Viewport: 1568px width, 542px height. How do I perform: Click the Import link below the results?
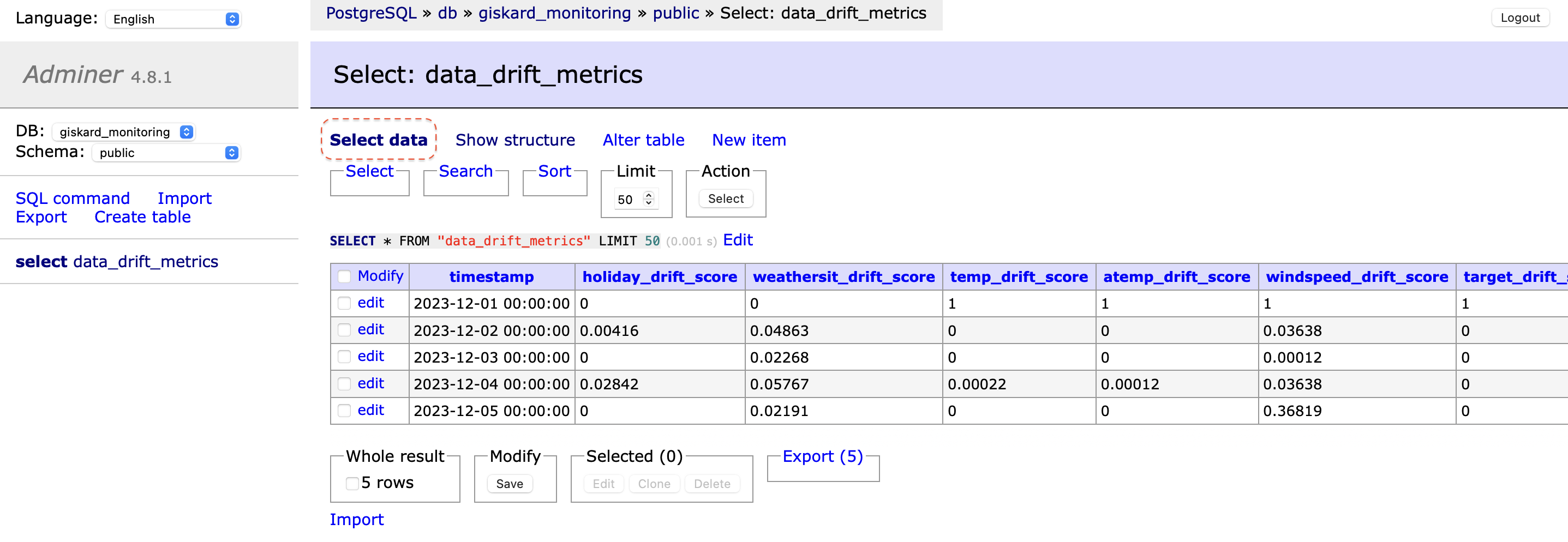point(357,520)
